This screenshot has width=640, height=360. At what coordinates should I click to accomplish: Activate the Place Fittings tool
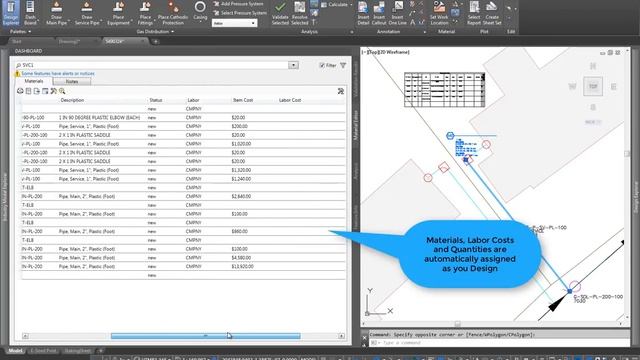pyautogui.click(x=145, y=13)
